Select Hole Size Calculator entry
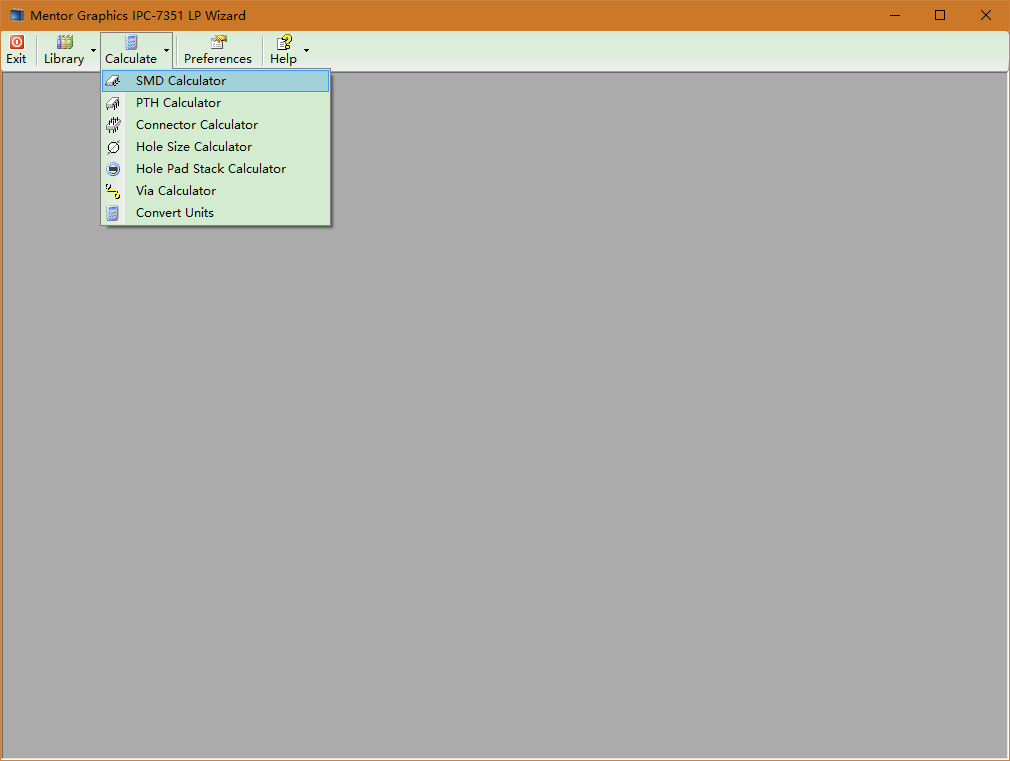 (x=216, y=147)
